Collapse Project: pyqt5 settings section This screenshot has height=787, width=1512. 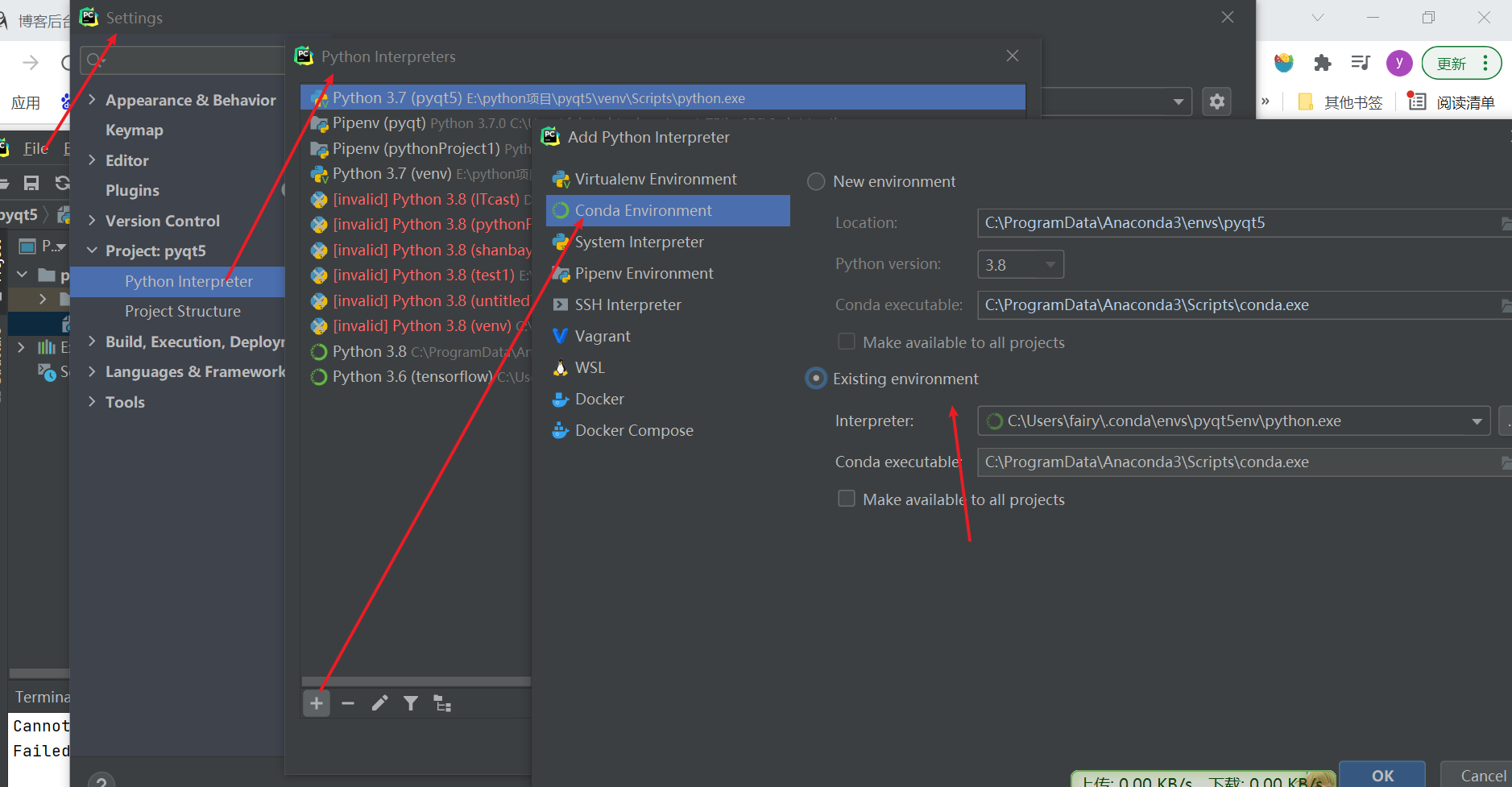pos(92,251)
